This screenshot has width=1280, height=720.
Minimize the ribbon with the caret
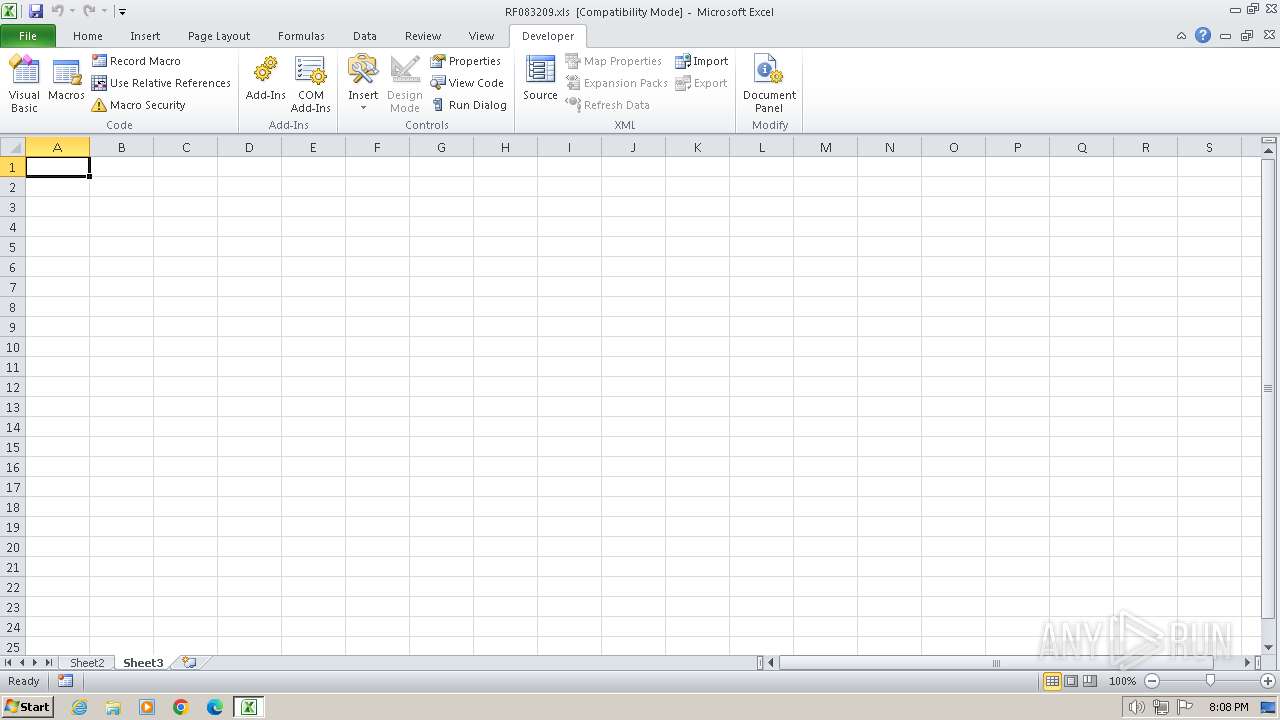(1182, 36)
